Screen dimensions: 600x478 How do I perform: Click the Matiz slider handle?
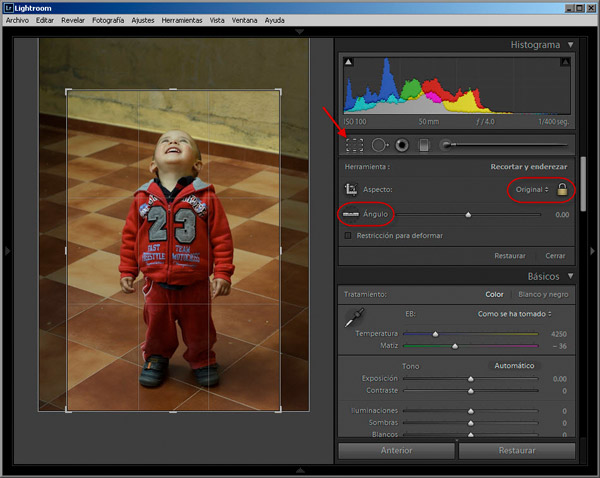pos(455,346)
